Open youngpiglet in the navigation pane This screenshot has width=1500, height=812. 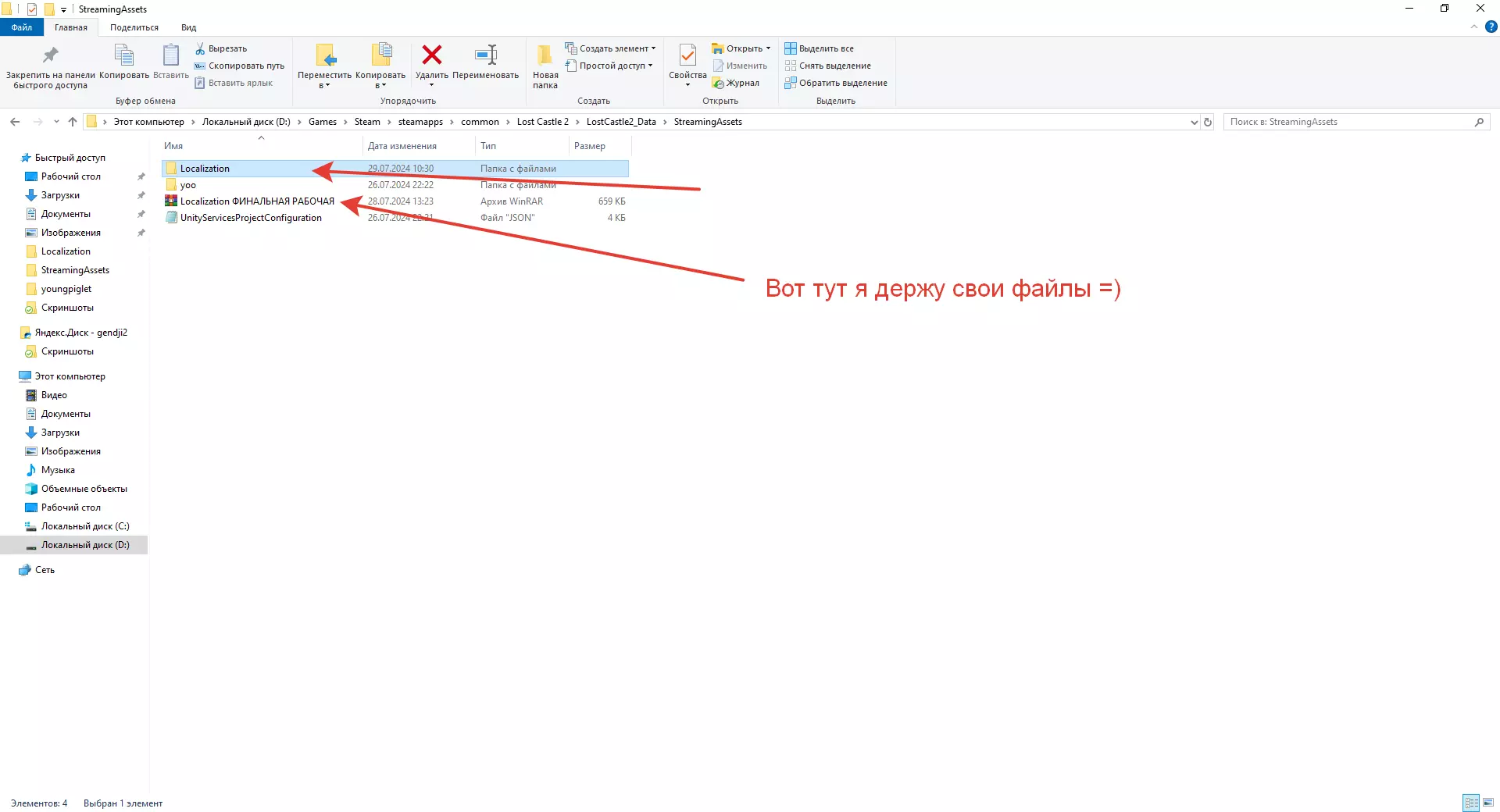66,289
